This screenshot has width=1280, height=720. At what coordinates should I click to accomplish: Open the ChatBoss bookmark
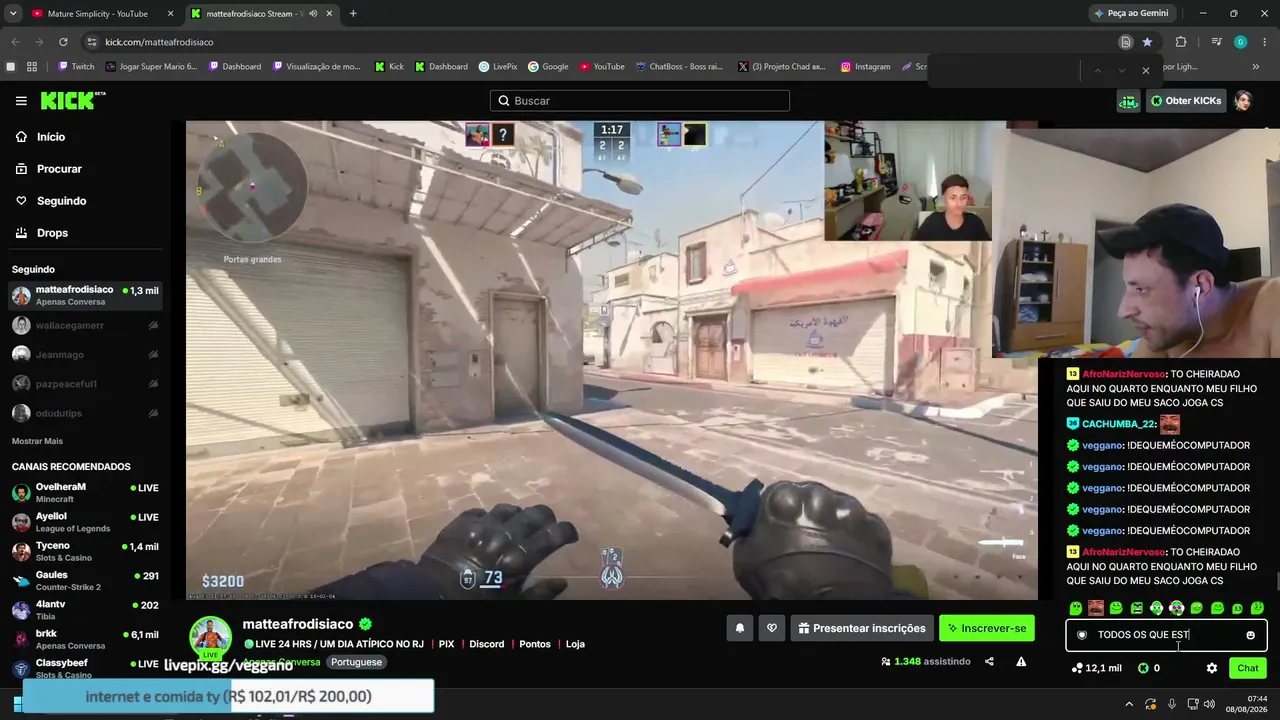click(679, 67)
